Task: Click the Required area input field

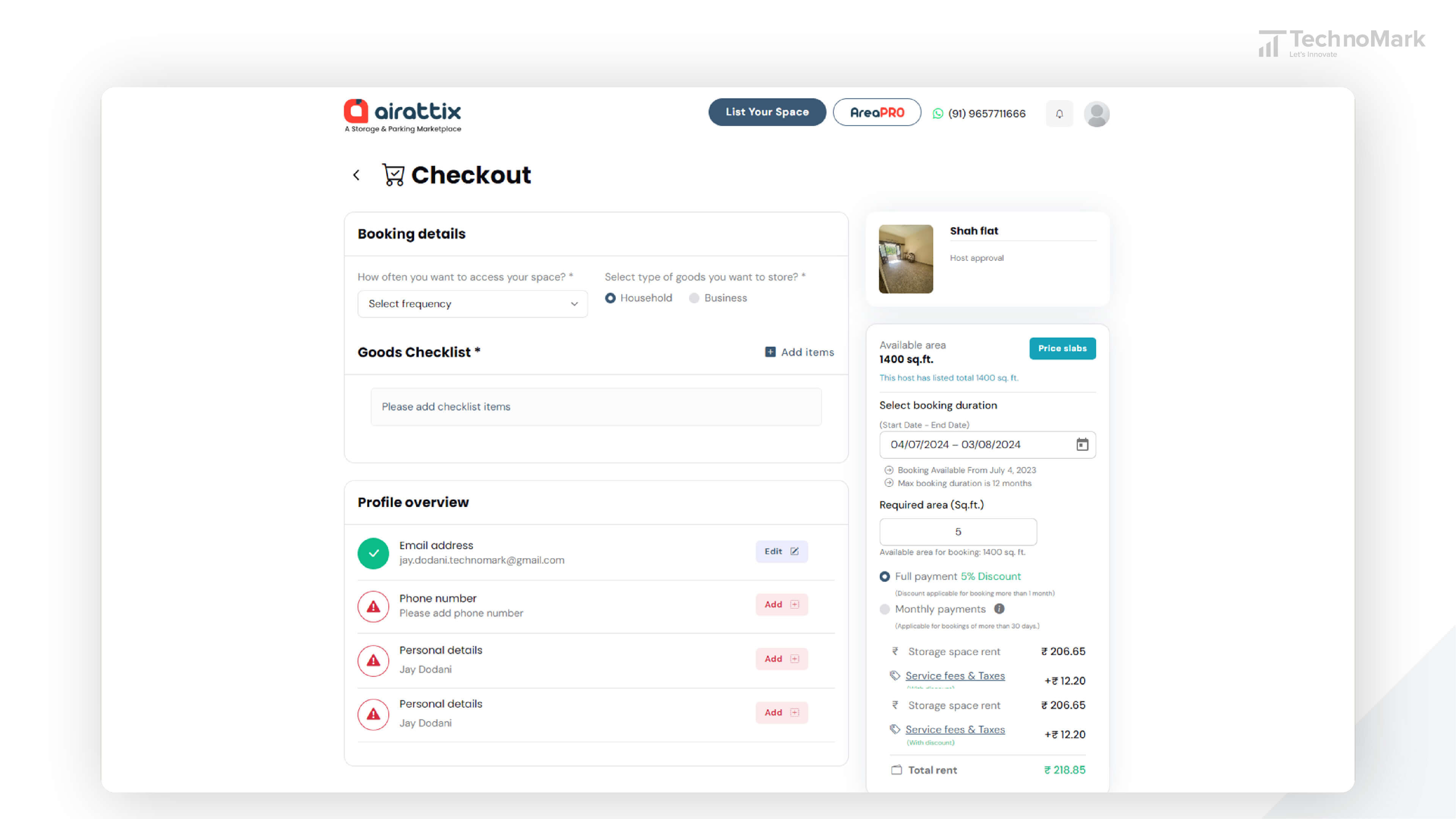Action: click(x=957, y=531)
